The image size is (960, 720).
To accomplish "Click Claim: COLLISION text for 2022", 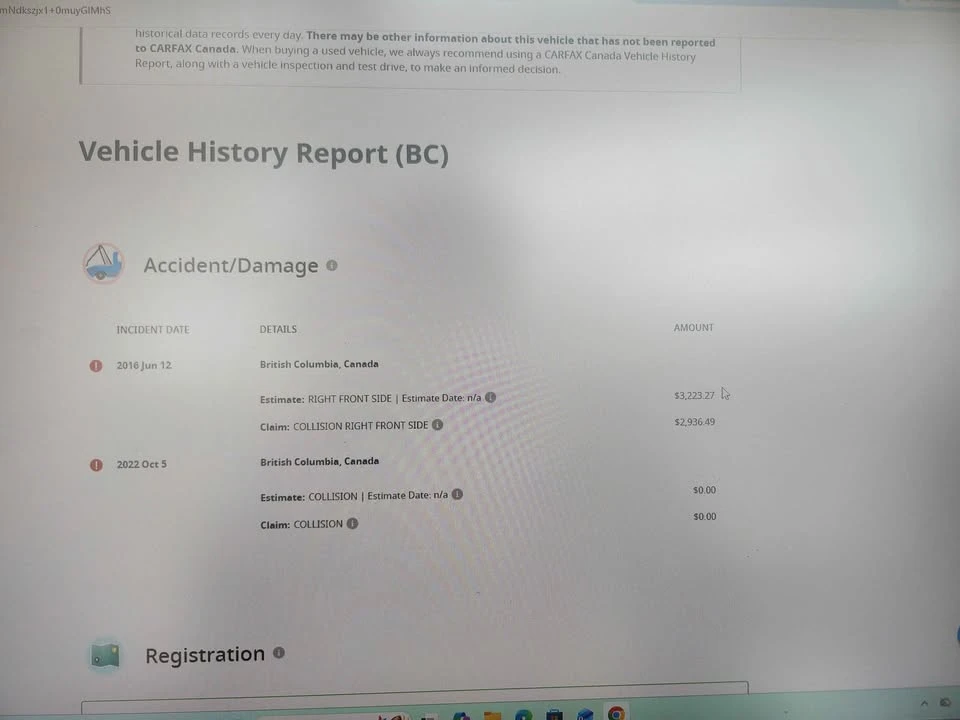I will click(x=301, y=525).
